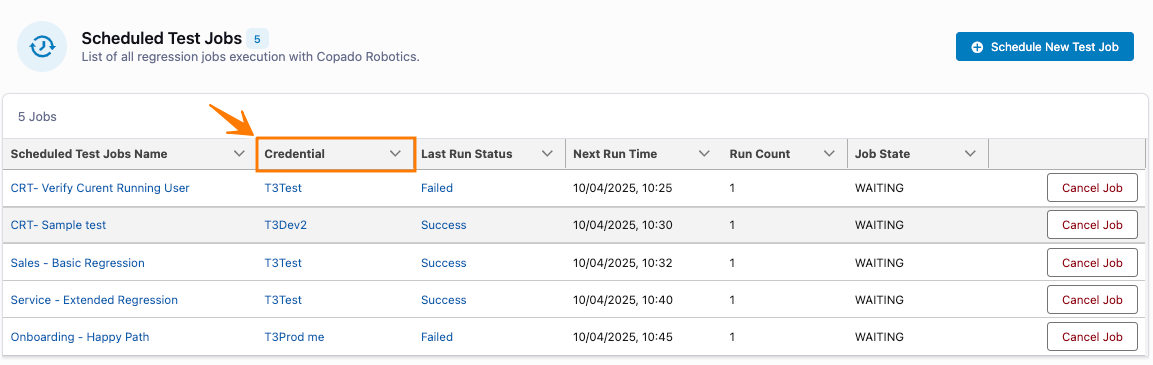Open Last Run Status column chevron

click(x=547, y=154)
